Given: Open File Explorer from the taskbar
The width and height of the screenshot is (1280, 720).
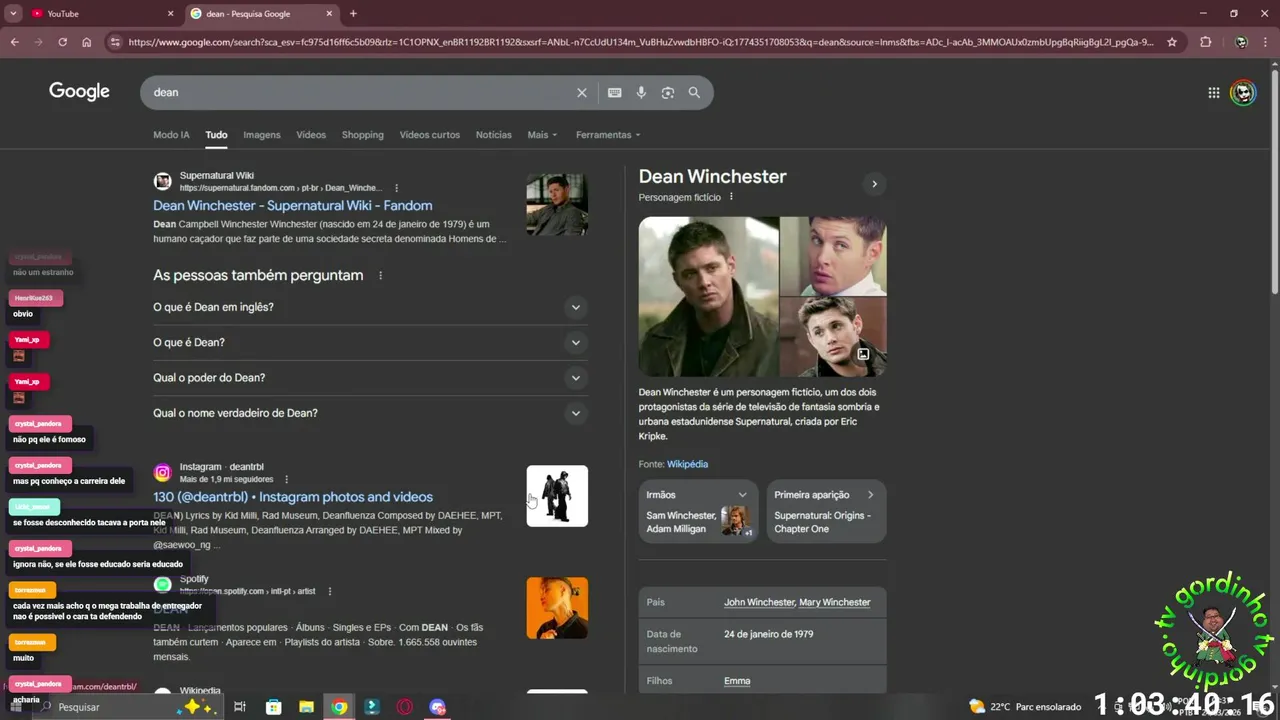Looking at the screenshot, I should 306,707.
